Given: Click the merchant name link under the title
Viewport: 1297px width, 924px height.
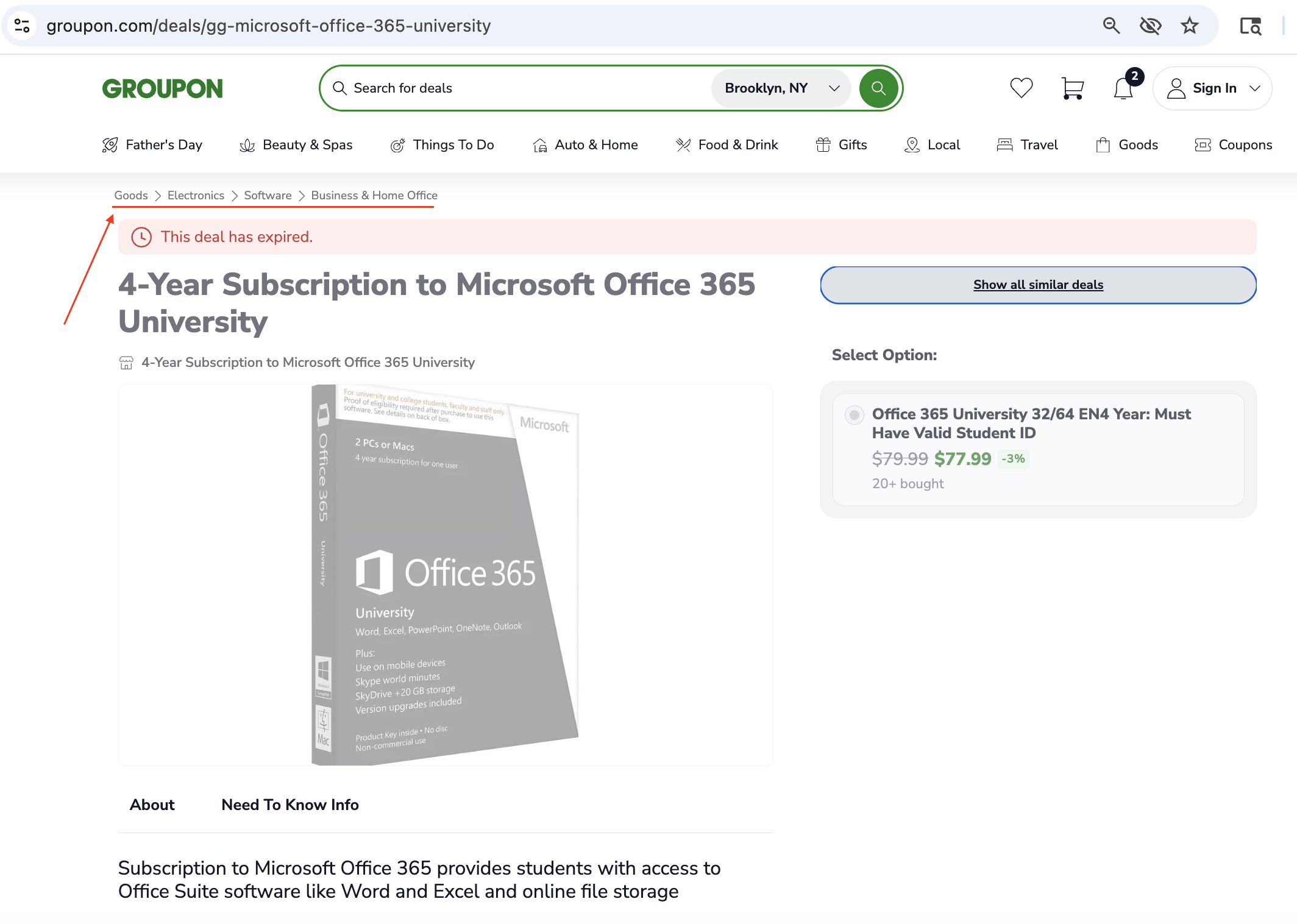Looking at the screenshot, I should 308,363.
